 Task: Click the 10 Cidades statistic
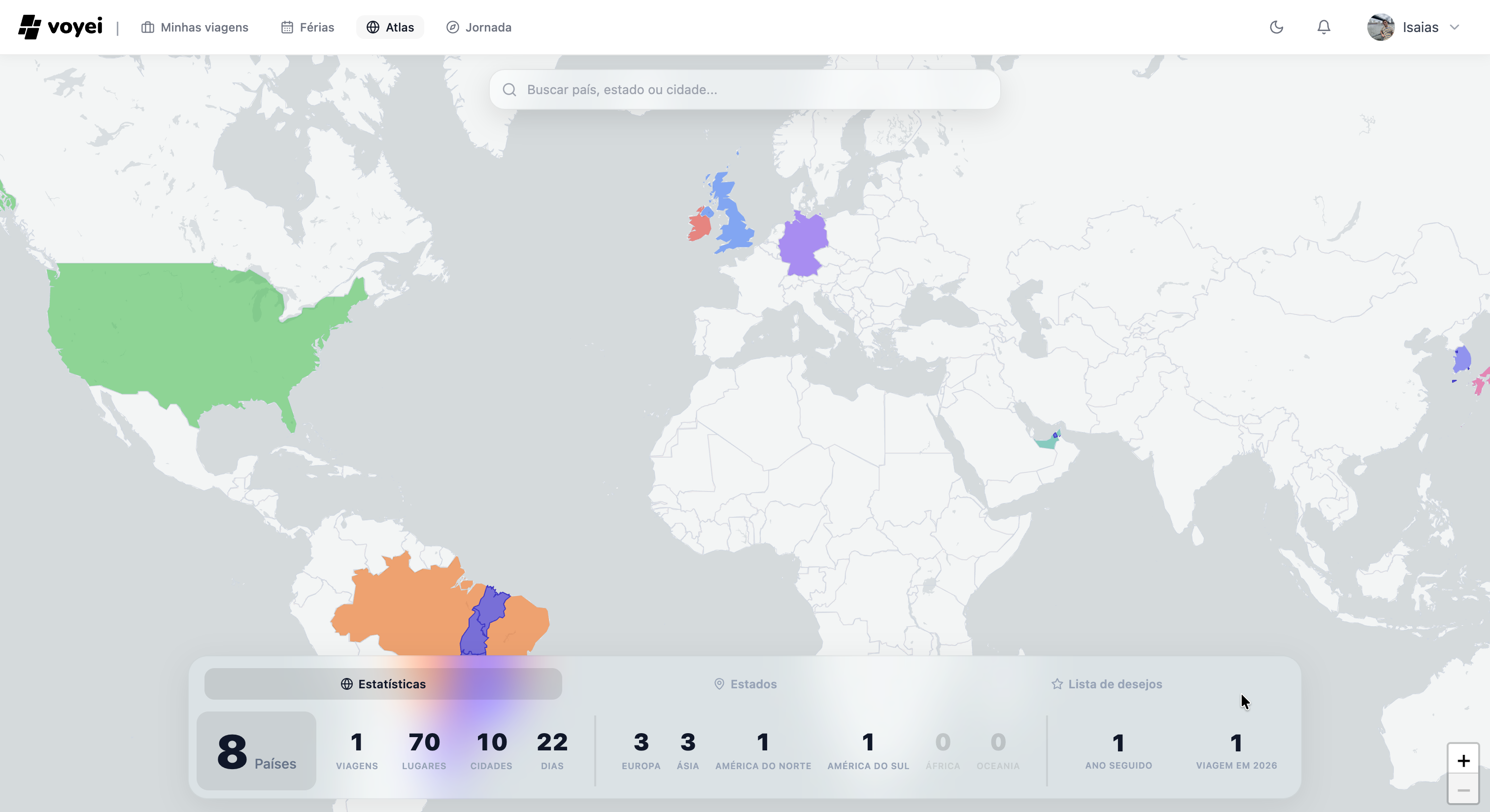(x=492, y=751)
